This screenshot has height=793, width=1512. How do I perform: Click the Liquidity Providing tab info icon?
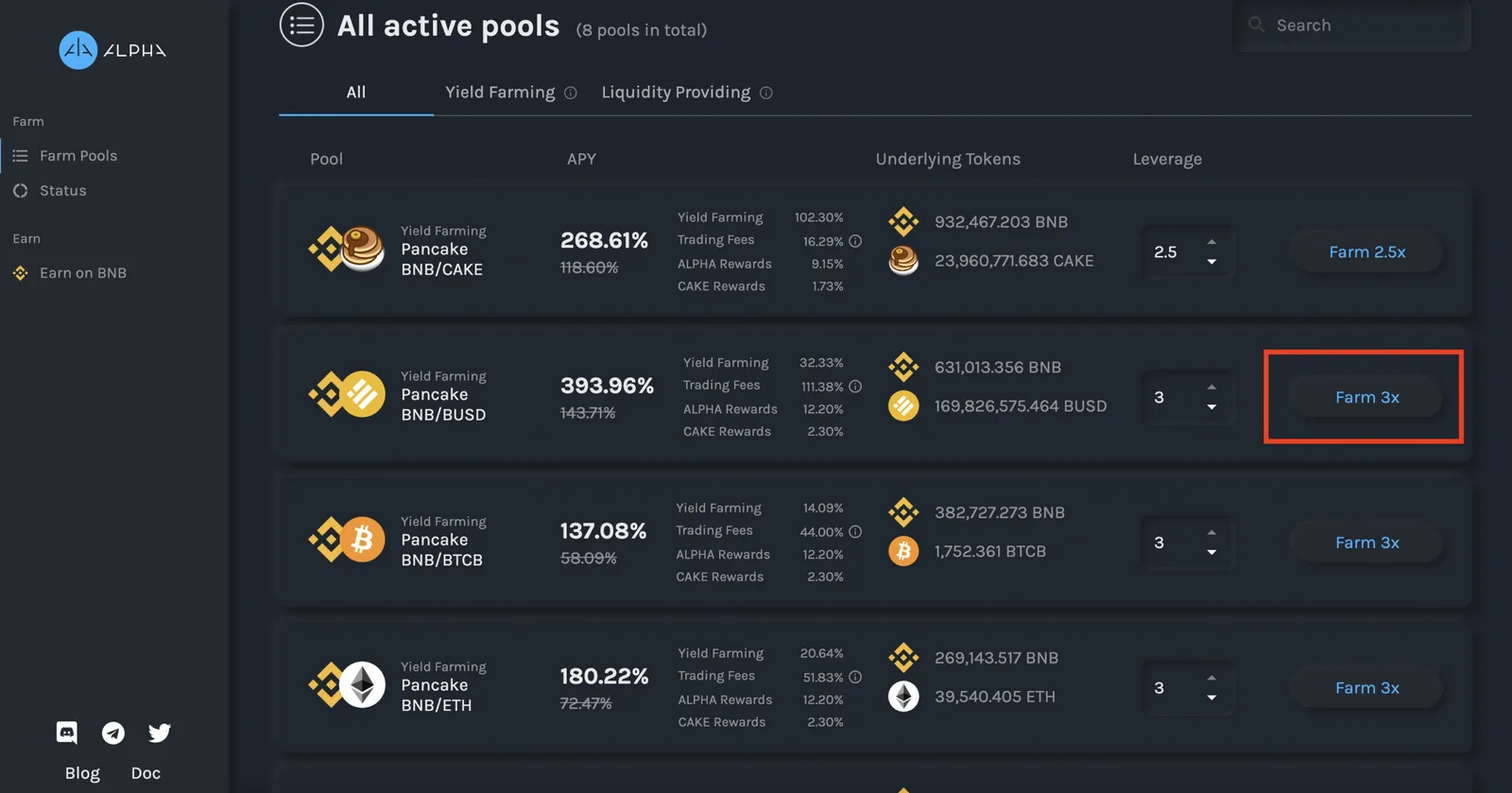(766, 93)
